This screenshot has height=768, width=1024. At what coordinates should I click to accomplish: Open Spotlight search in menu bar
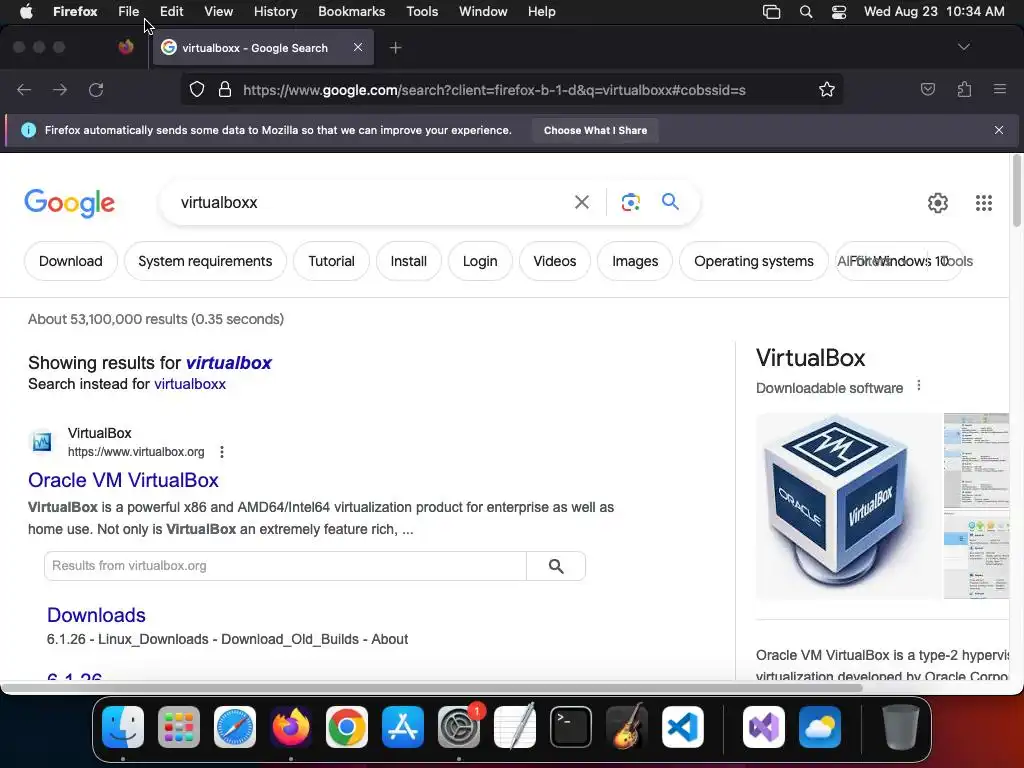click(x=806, y=12)
